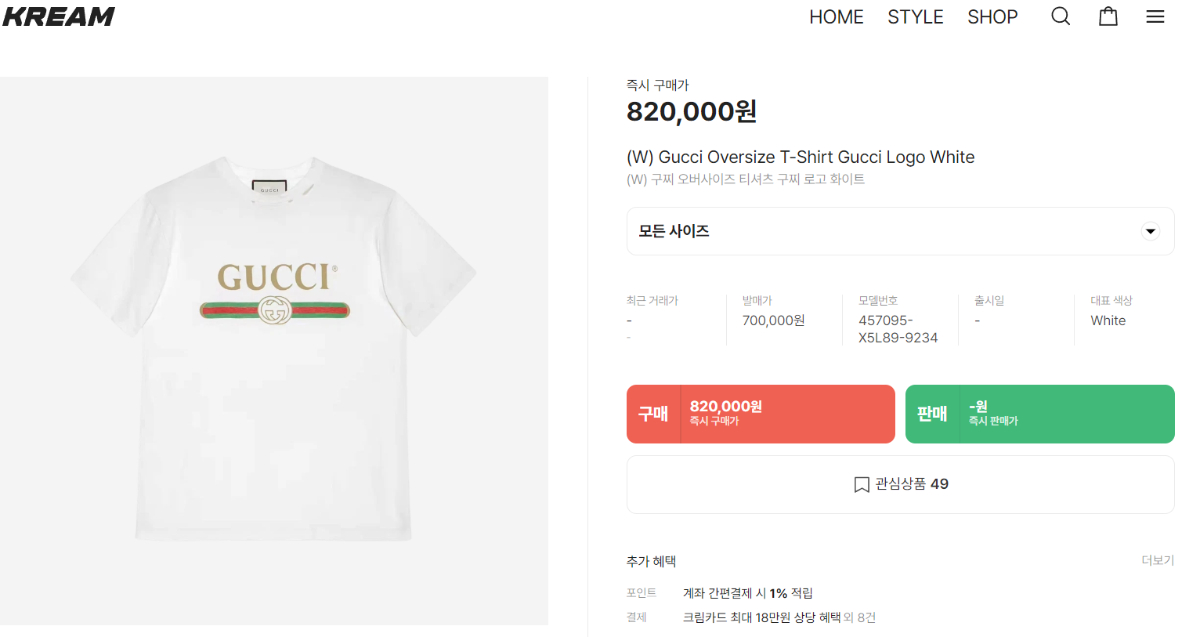Open the hamburger menu icon
1200x637 pixels.
1155,16
